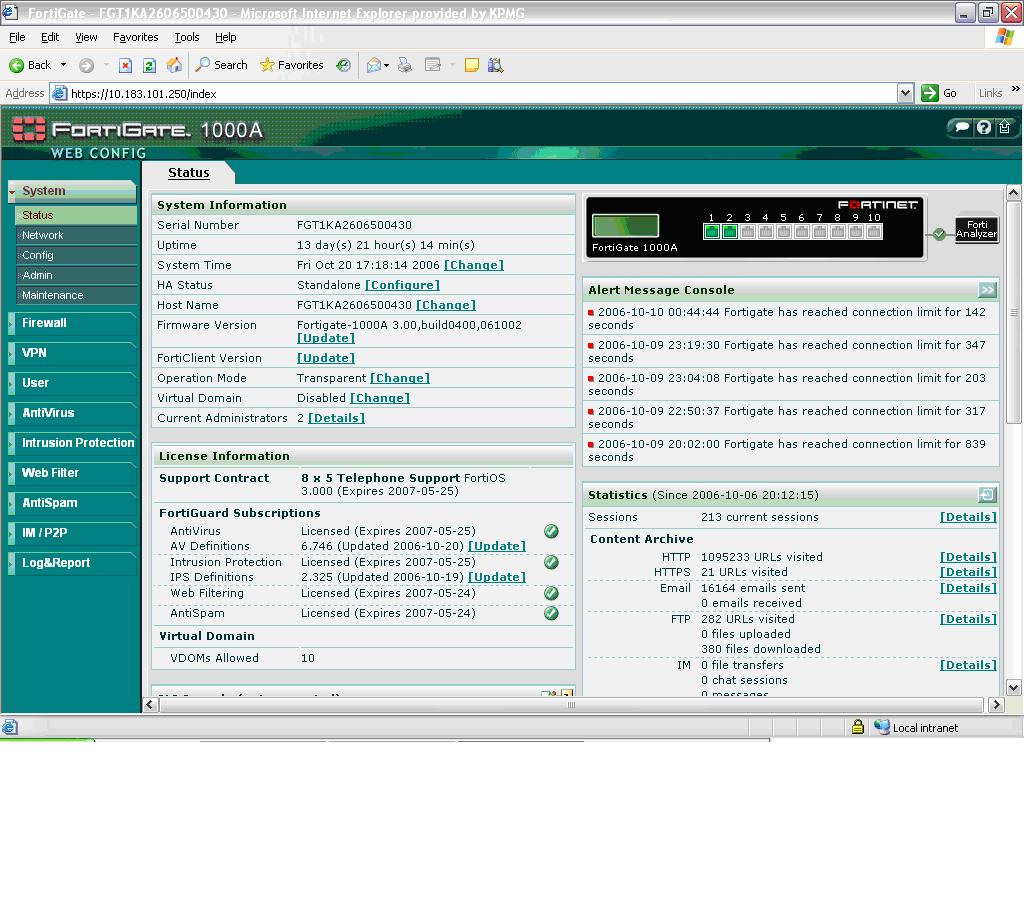Click port 1 on the FortiGate unit

click(x=711, y=232)
